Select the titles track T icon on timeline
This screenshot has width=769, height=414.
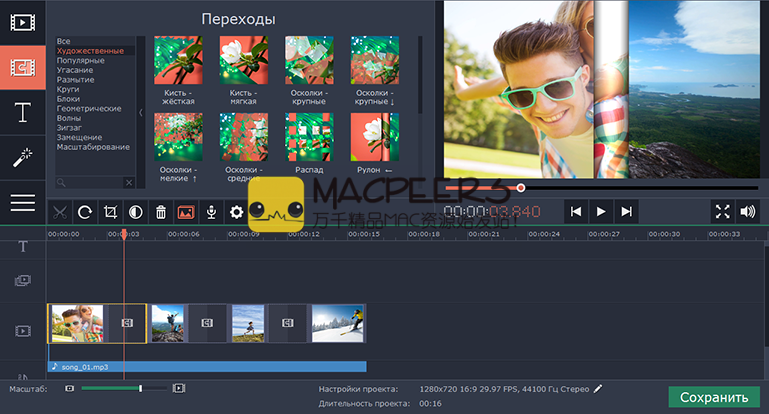[23, 247]
